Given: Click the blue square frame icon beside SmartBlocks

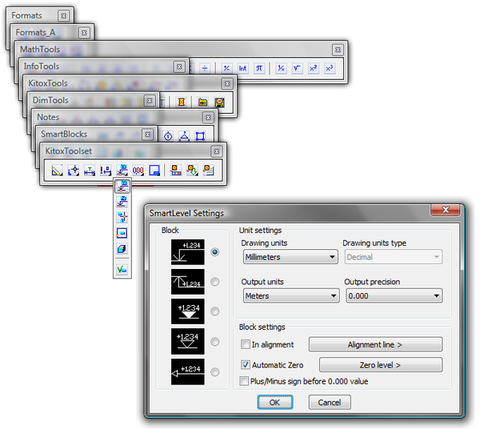Looking at the screenshot, I should coord(200,136).
